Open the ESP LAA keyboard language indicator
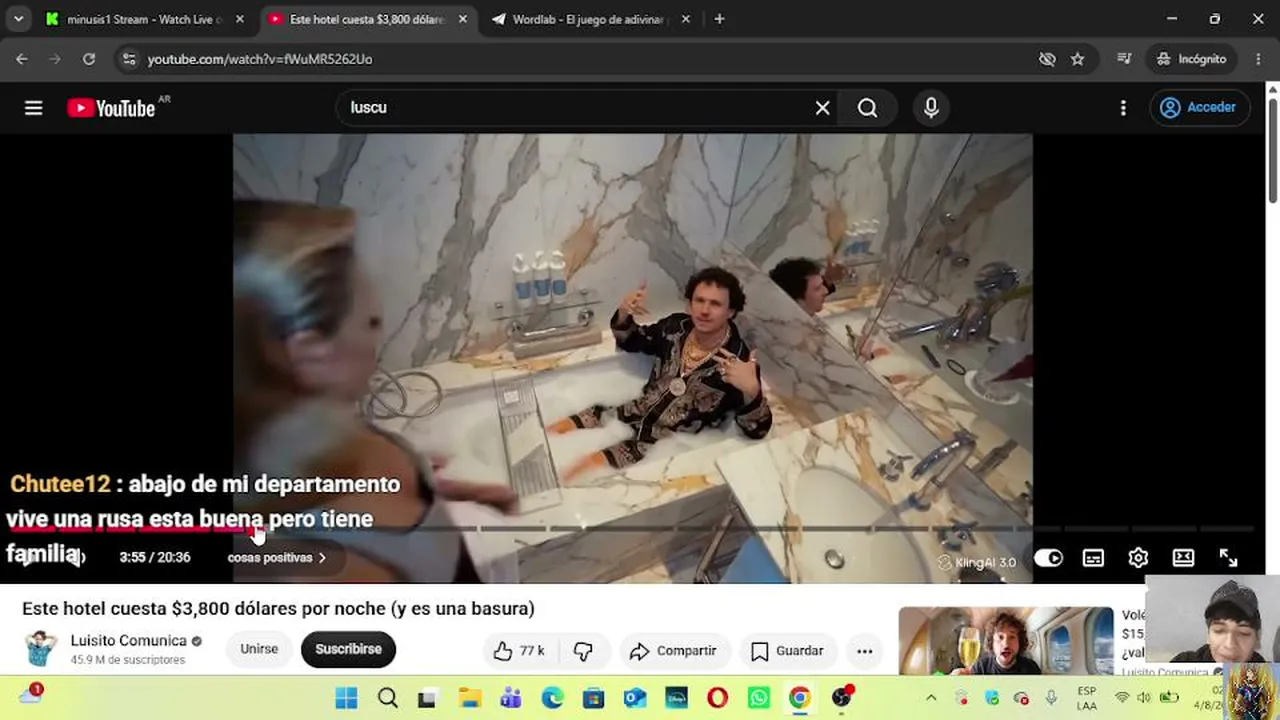The width and height of the screenshot is (1280, 720). (1087, 698)
